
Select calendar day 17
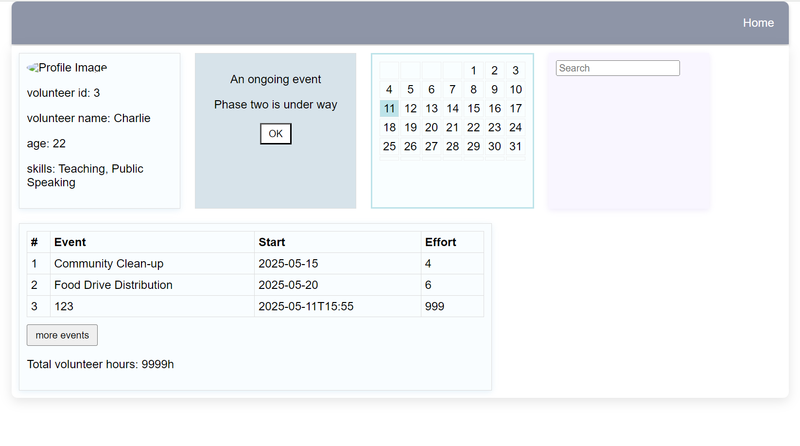(515, 108)
